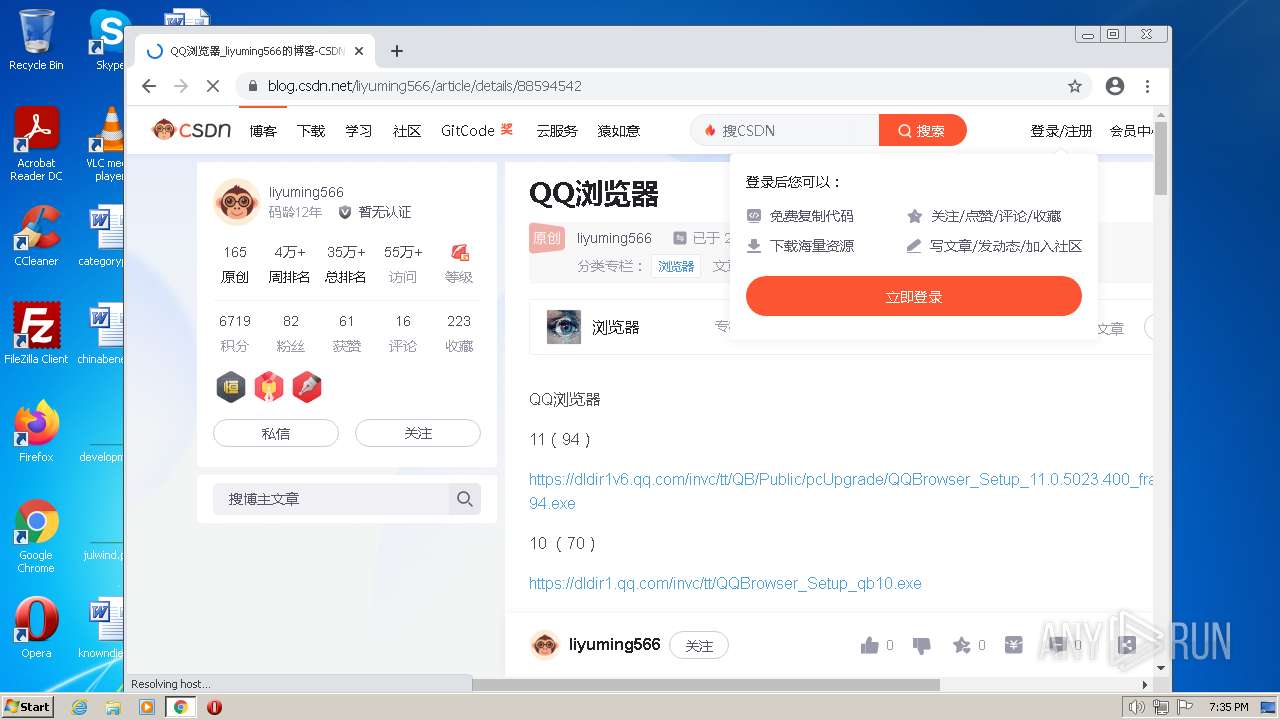Open 猿如意 in CSDN navigation
Viewport: 1280px width, 720px height.
618,131
